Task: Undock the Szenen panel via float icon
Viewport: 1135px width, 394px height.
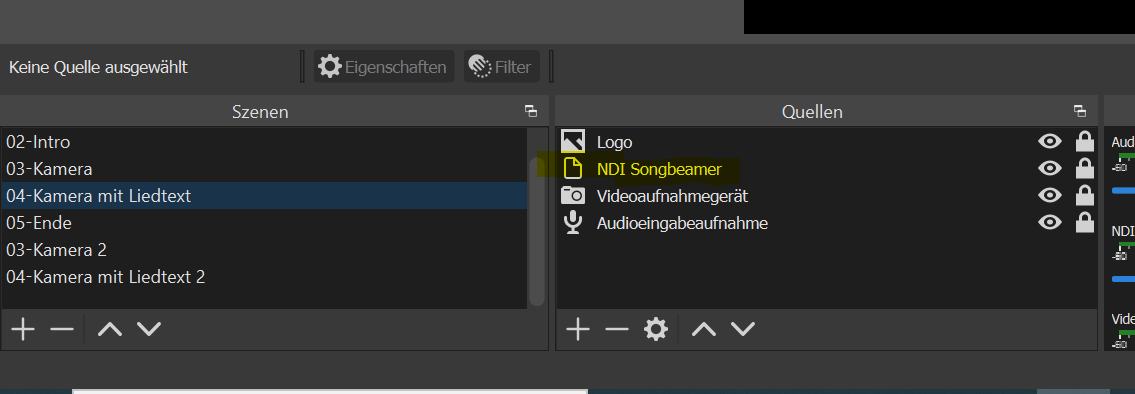Action: (x=531, y=111)
